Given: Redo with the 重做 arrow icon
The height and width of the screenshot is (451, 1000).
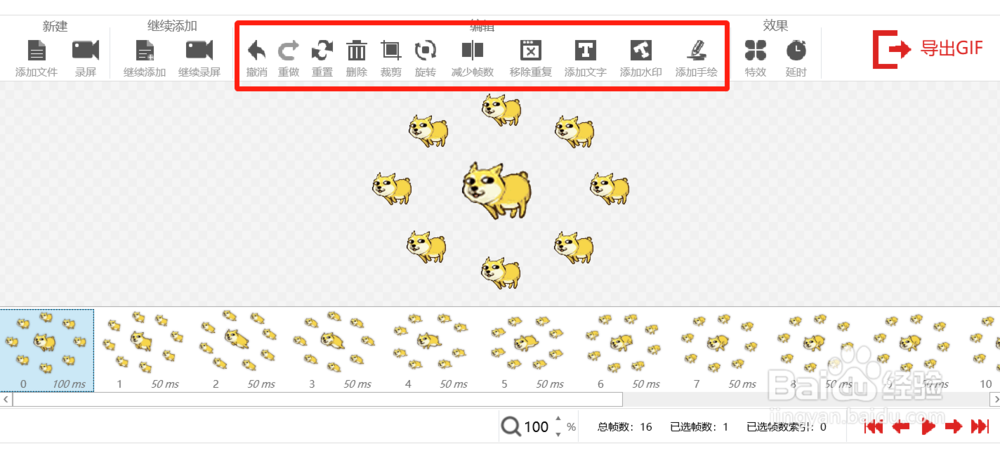Looking at the screenshot, I should click(x=289, y=50).
